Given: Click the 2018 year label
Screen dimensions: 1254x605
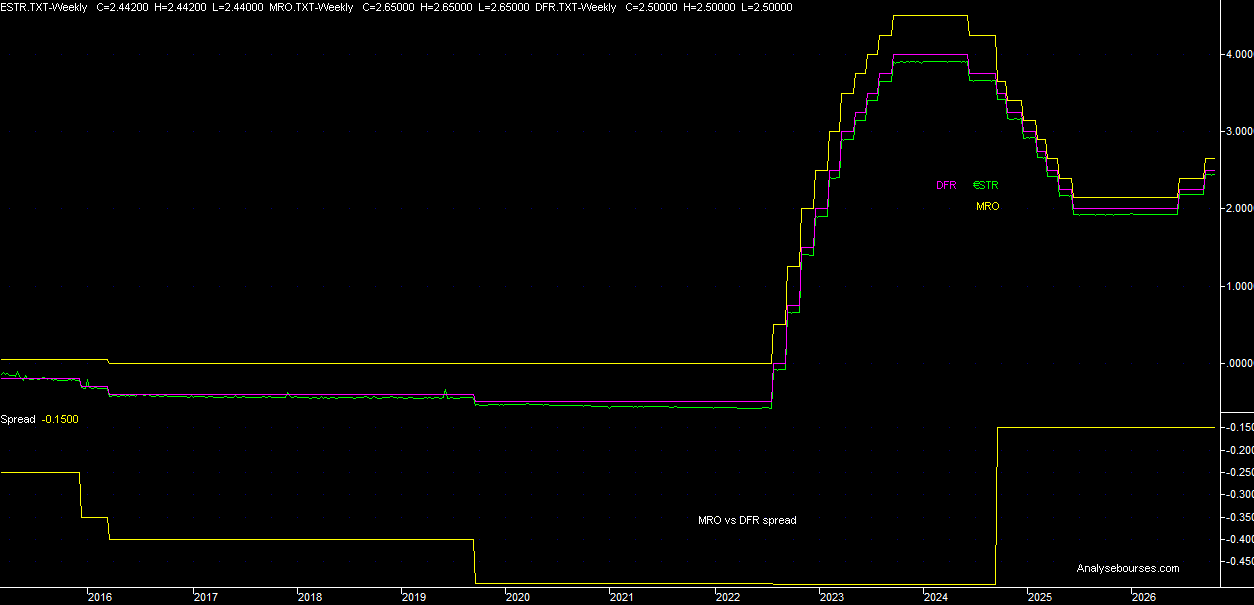Looking at the screenshot, I should [x=309, y=597].
